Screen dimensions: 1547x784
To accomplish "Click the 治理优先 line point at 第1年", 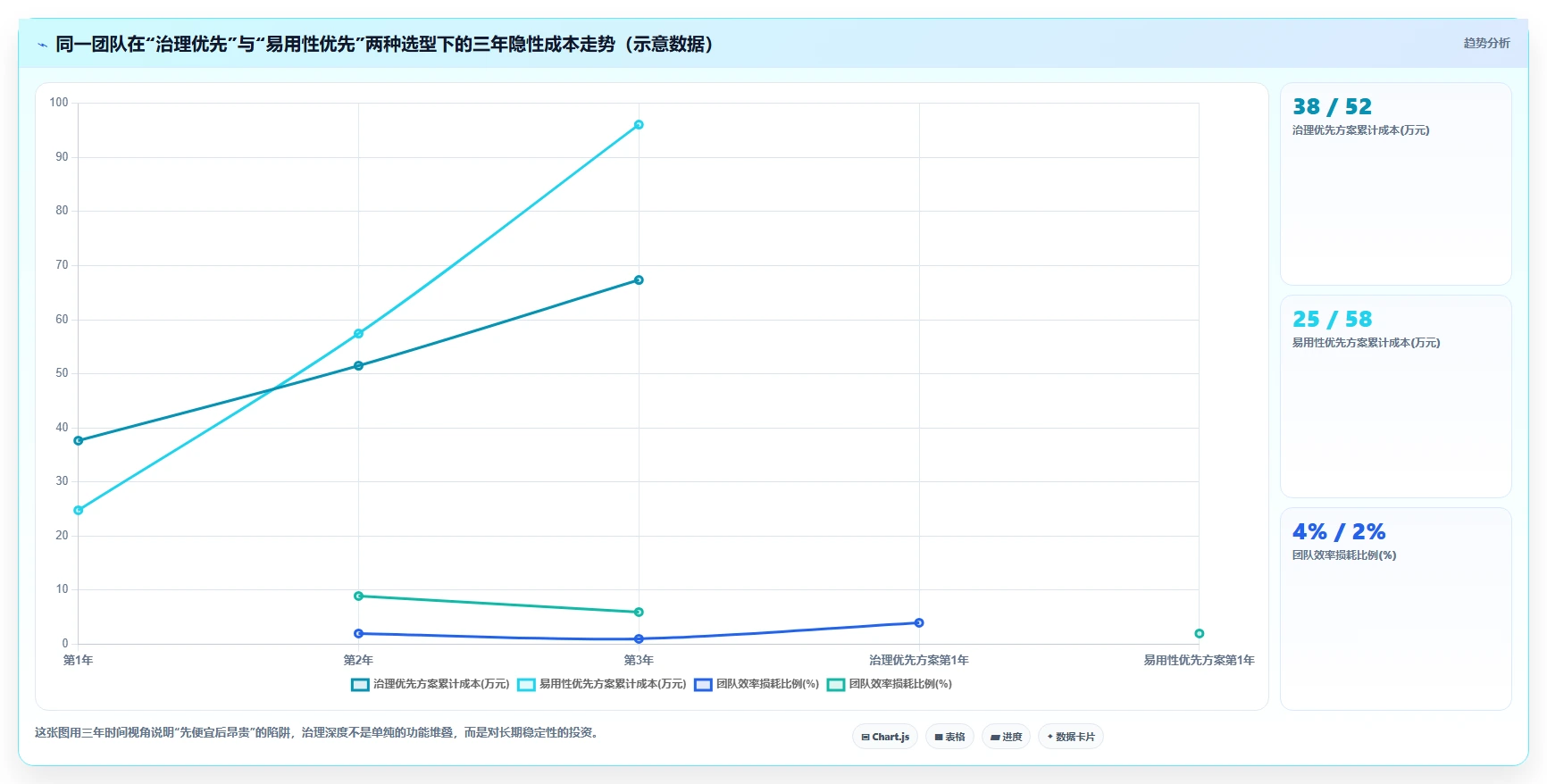I will click(79, 441).
